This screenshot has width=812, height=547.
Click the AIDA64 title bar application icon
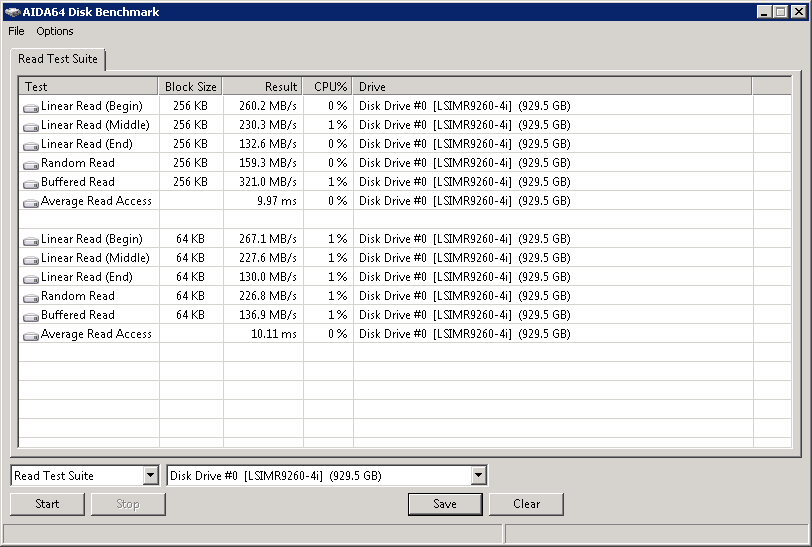[12, 12]
